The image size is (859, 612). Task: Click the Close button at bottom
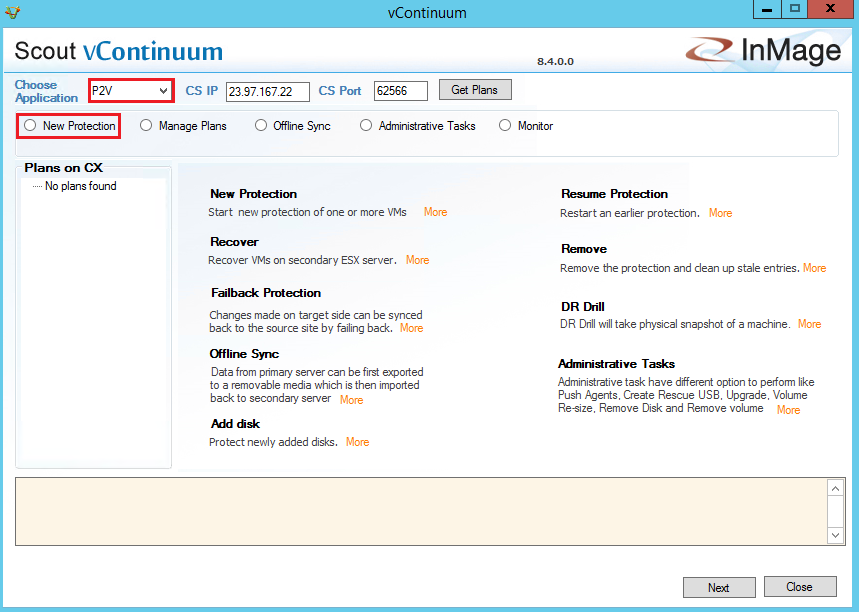point(799,587)
